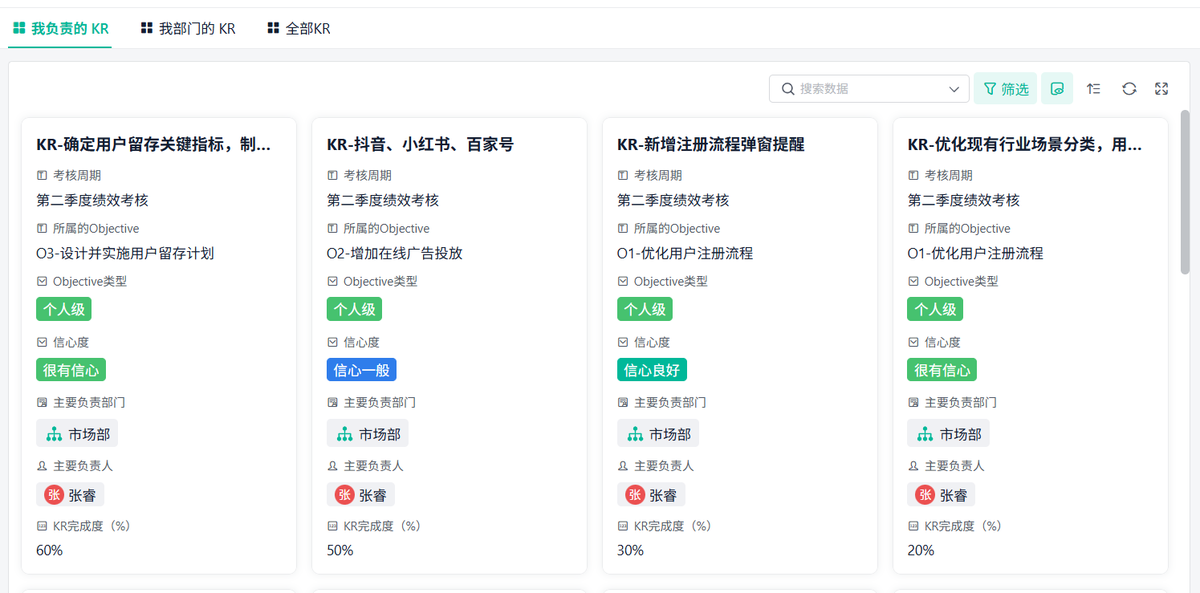Click the 市场部 department chip in third card
Viewport: 1200px width, 593px height.
point(658,434)
